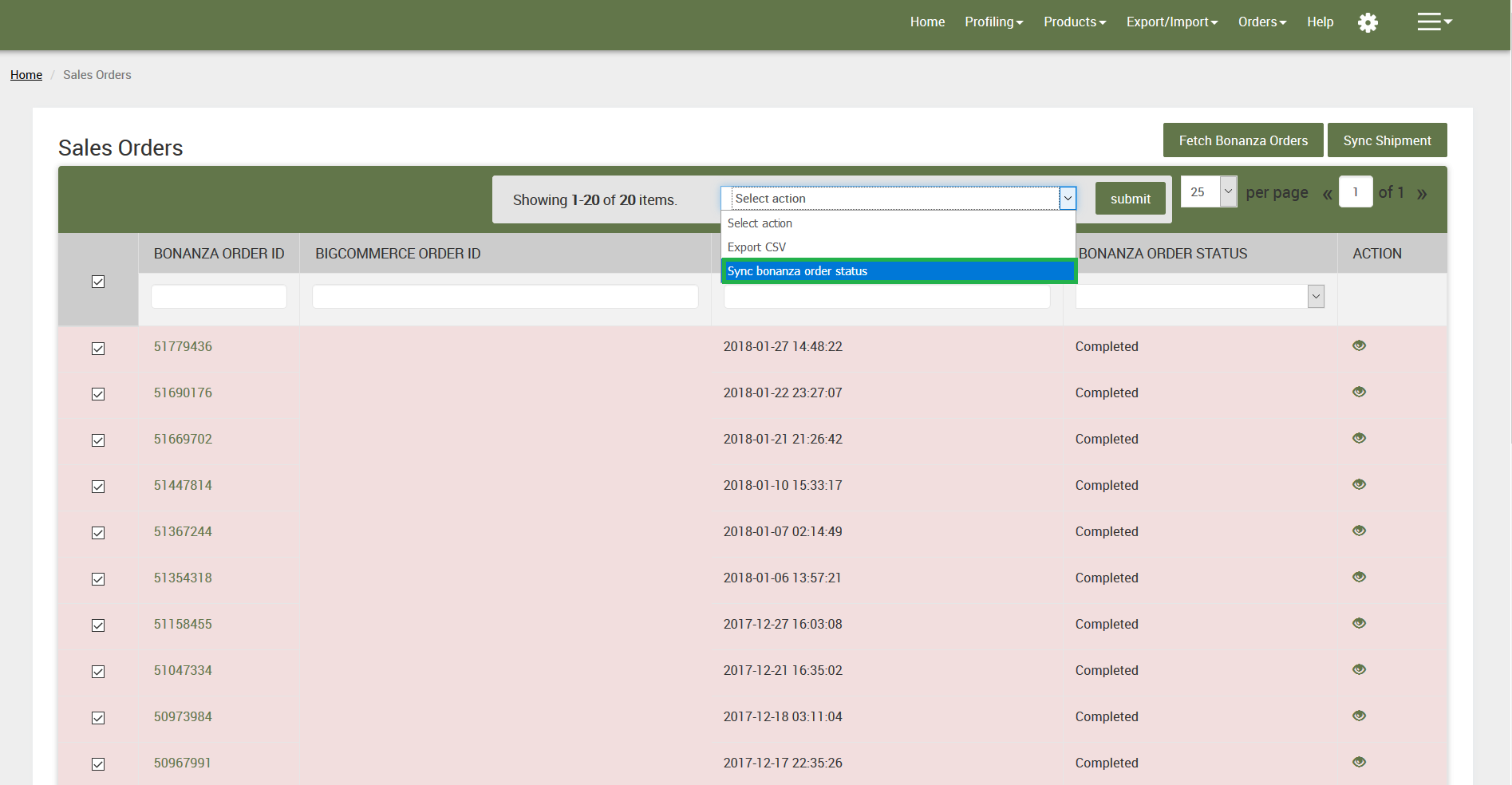
Task: Click the Fetch Bonanza Orders button
Action: click(1242, 140)
